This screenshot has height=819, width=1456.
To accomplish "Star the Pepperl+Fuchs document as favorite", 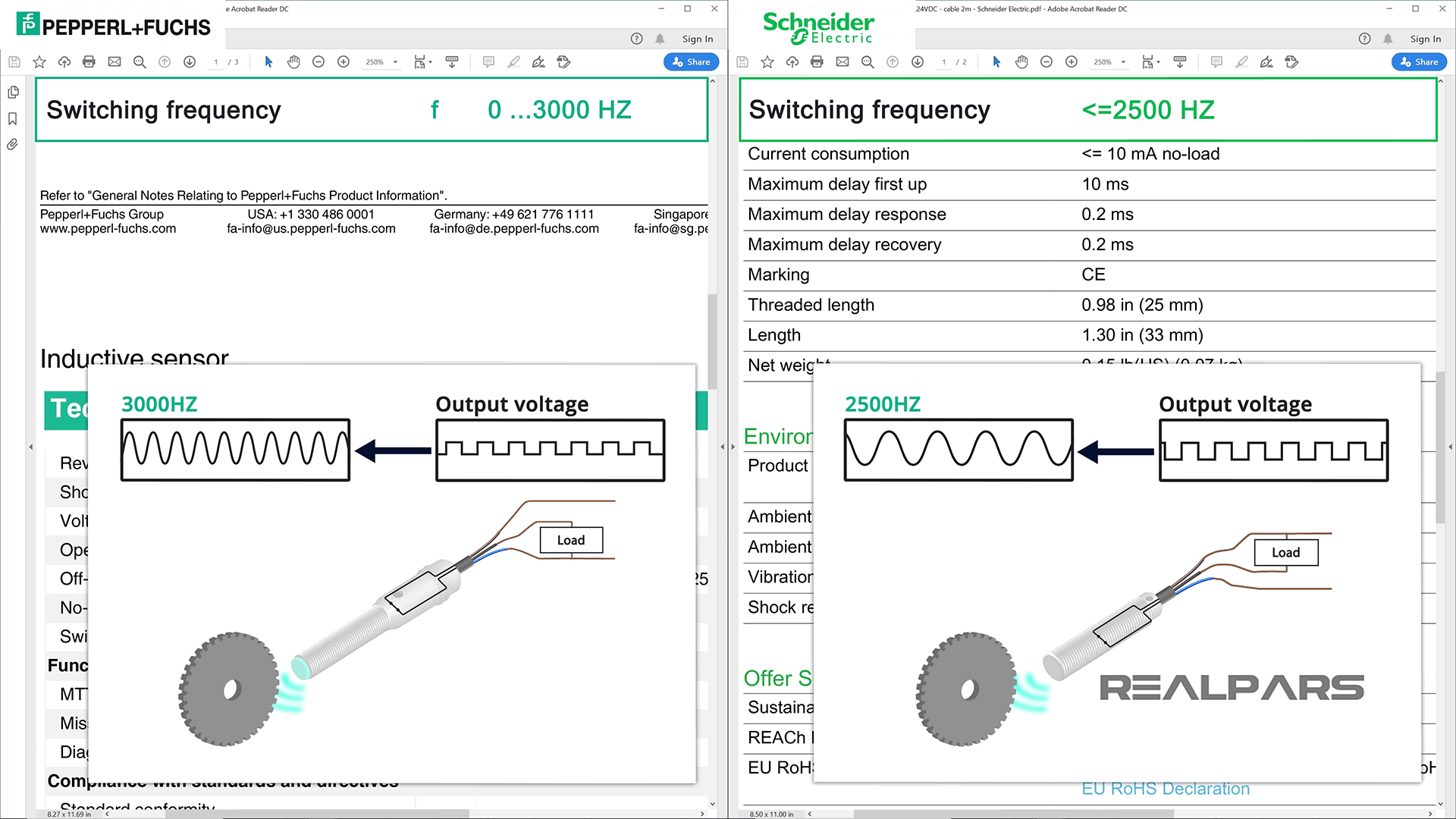I will [39, 61].
